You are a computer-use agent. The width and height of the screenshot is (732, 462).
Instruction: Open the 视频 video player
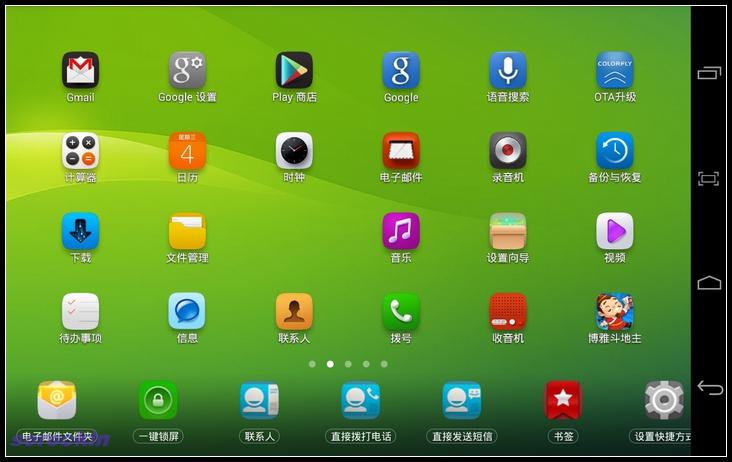pyautogui.click(x=615, y=231)
